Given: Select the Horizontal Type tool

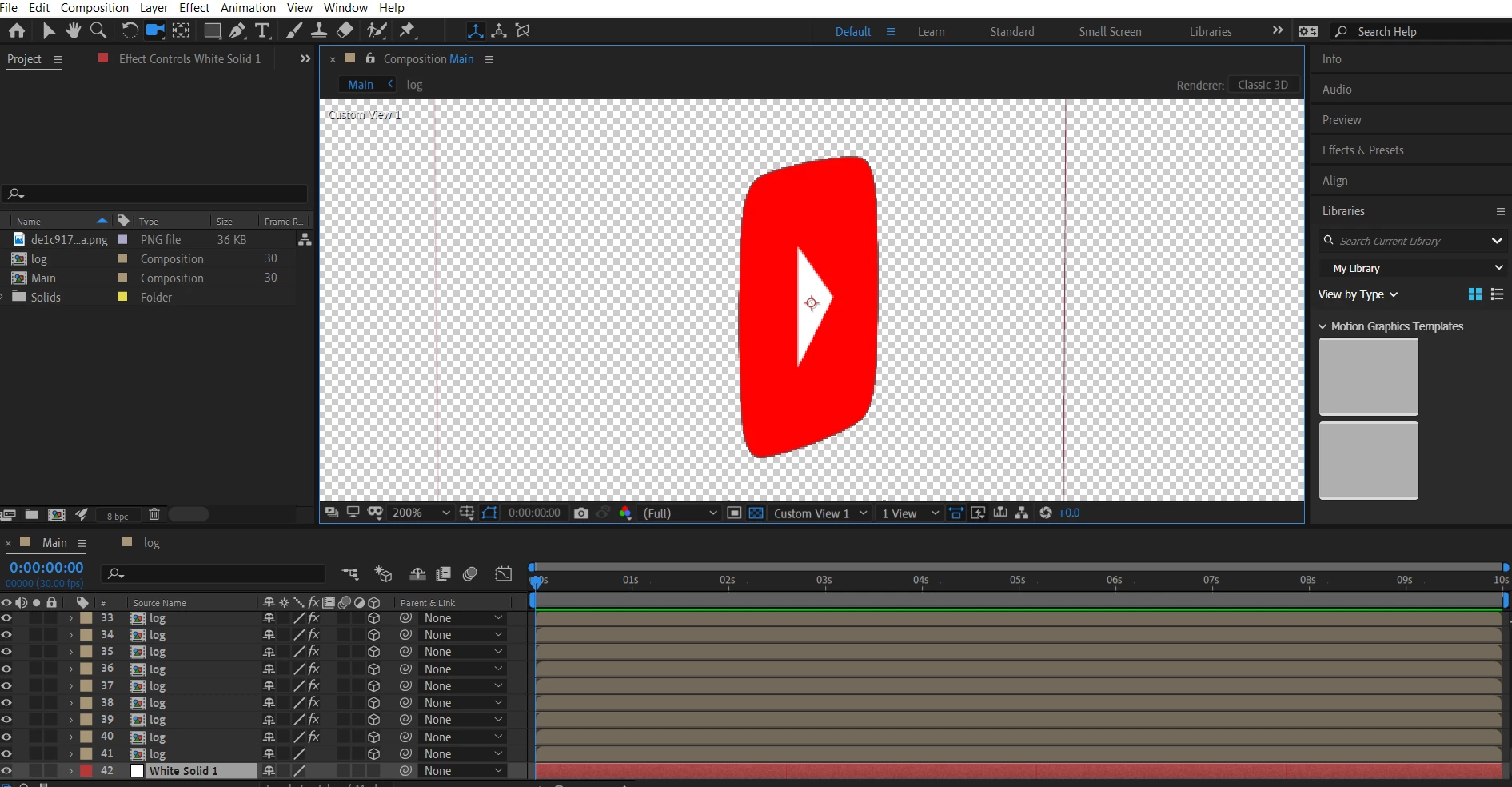Looking at the screenshot, I should [x=262, y=31].
